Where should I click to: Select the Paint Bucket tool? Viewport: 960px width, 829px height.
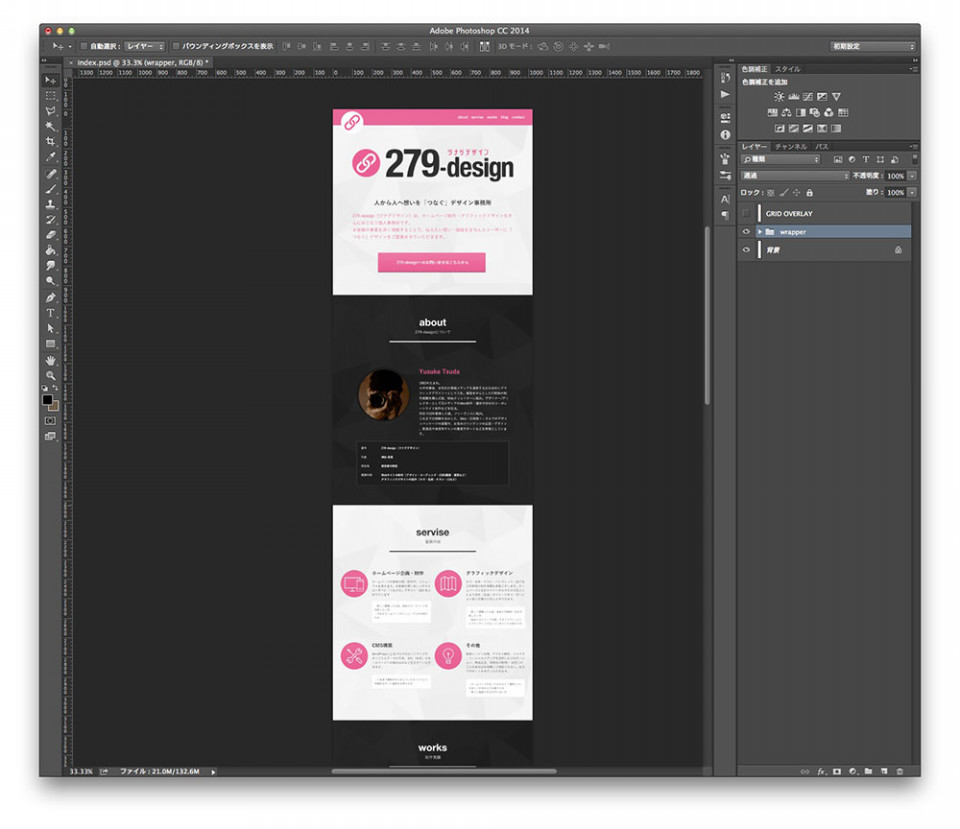click(50, 250)
